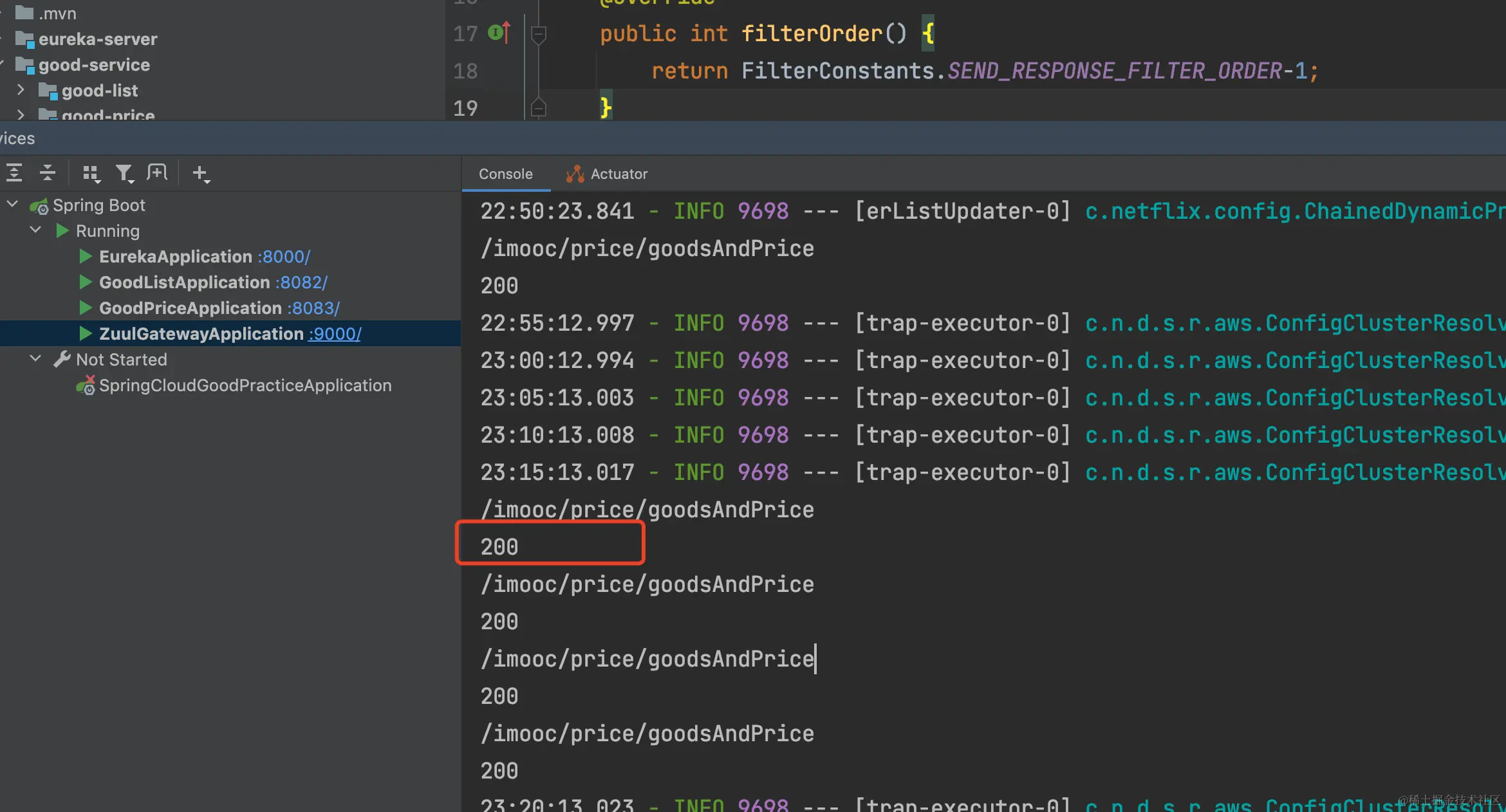Click Open in New Tab icon
This screenshot has height=812, width=1506.
click(x=157, y=172)
